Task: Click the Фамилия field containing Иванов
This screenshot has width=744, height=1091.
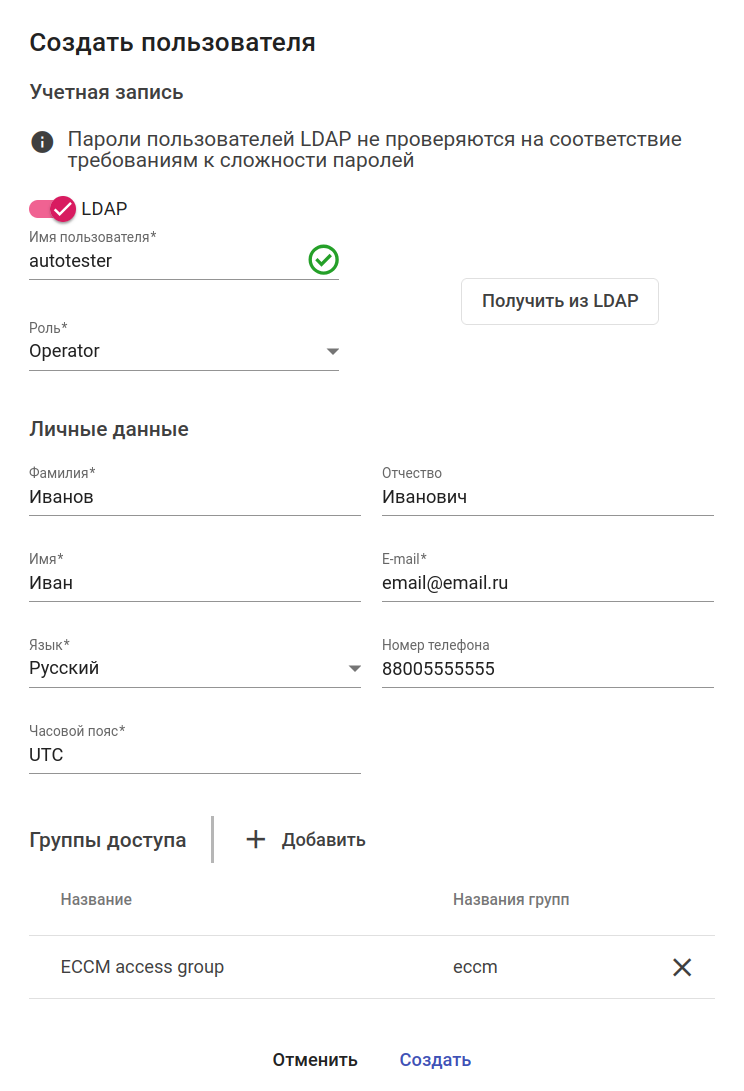Action: (195, 497)
